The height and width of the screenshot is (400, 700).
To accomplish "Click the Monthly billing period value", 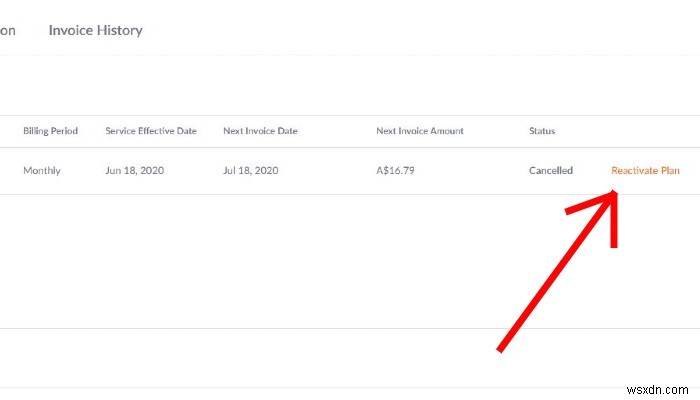I will click(42, 171).
